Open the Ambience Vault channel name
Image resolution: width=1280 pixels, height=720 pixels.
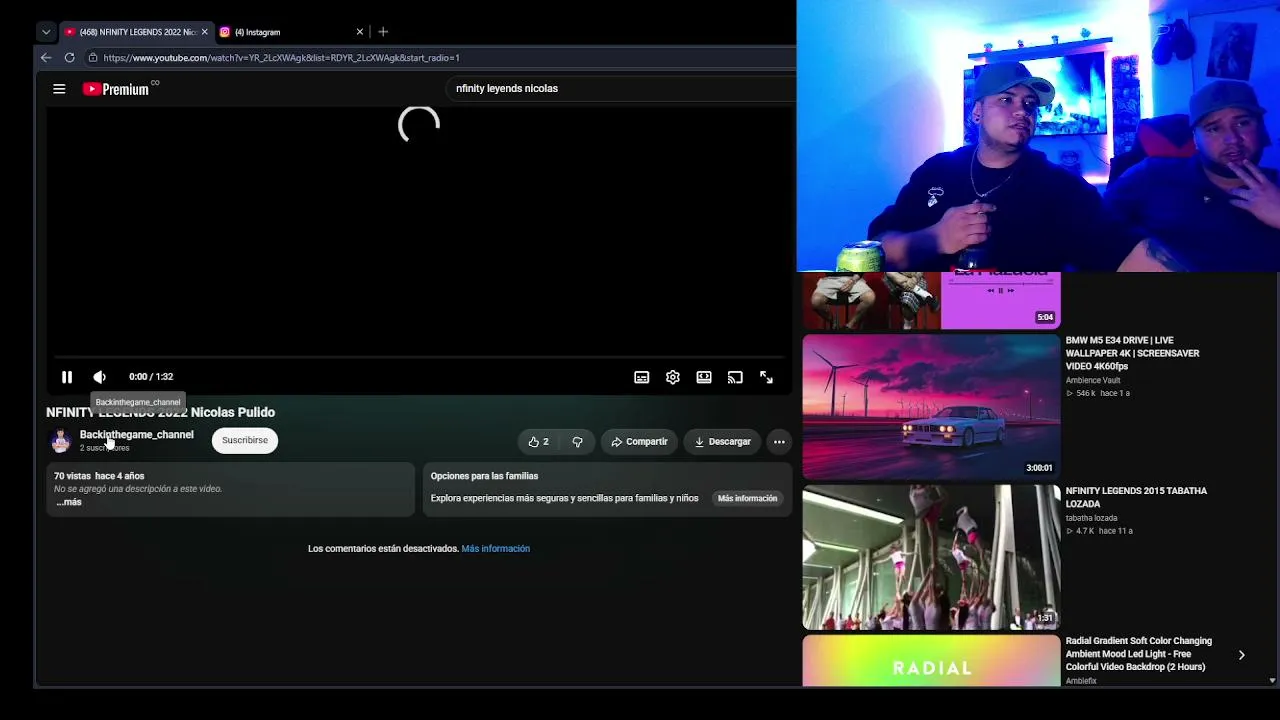coord(1093,380)
